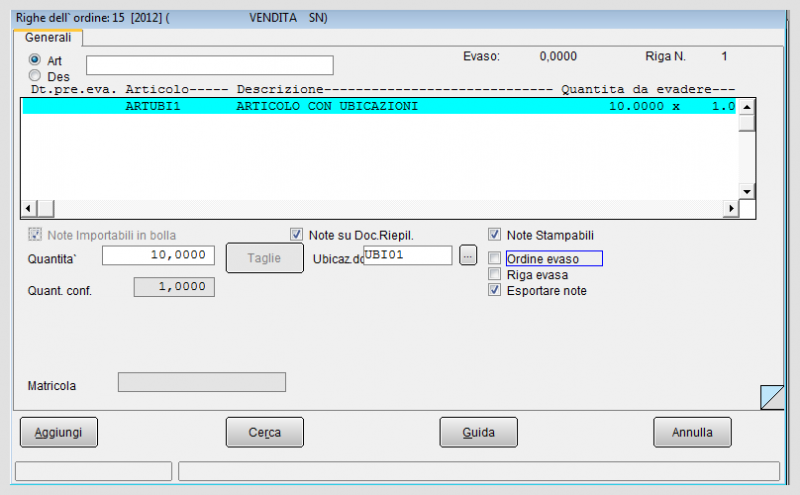
Task: Click the list's horizontal scroll left arrow
Action: (x=28, y=208)
